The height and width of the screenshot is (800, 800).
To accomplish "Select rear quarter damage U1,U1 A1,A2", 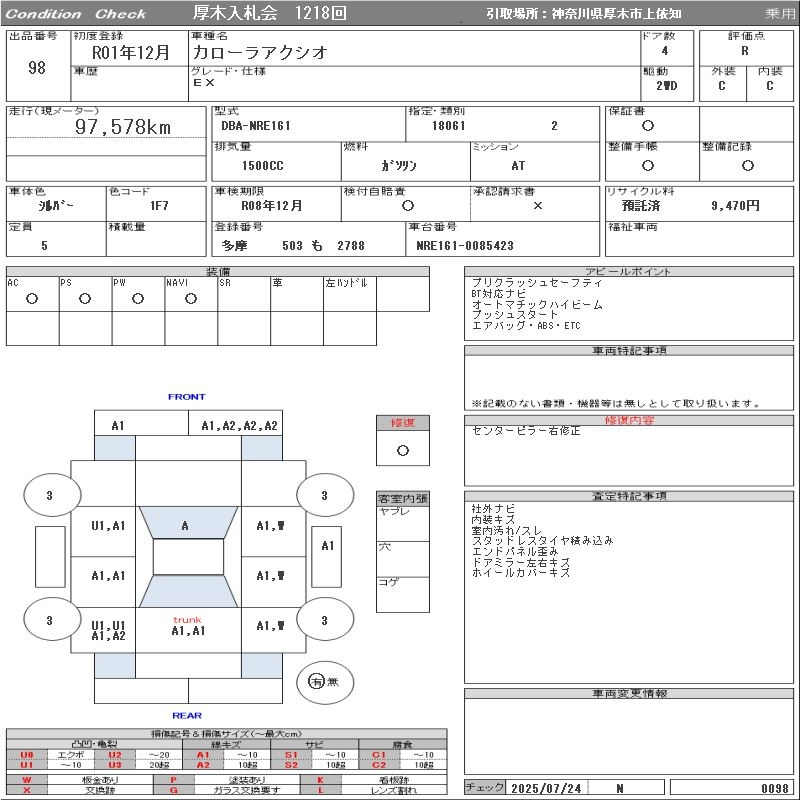I will point(108,631).
